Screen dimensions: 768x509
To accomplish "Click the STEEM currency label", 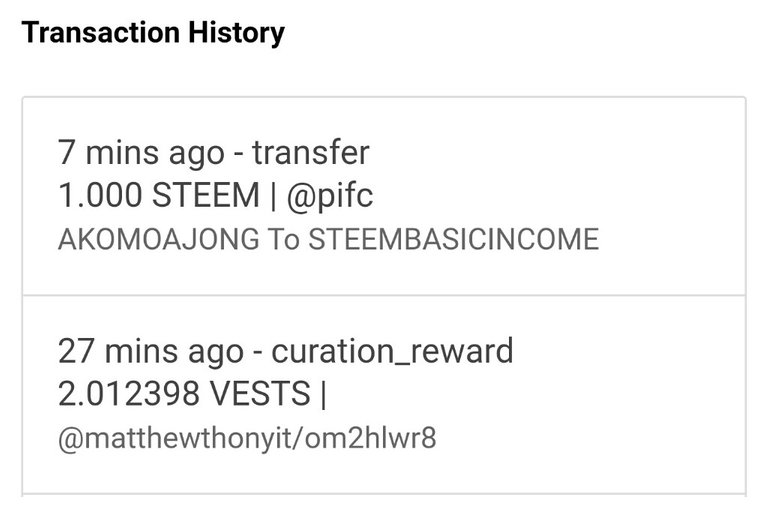I will (206, 196).
